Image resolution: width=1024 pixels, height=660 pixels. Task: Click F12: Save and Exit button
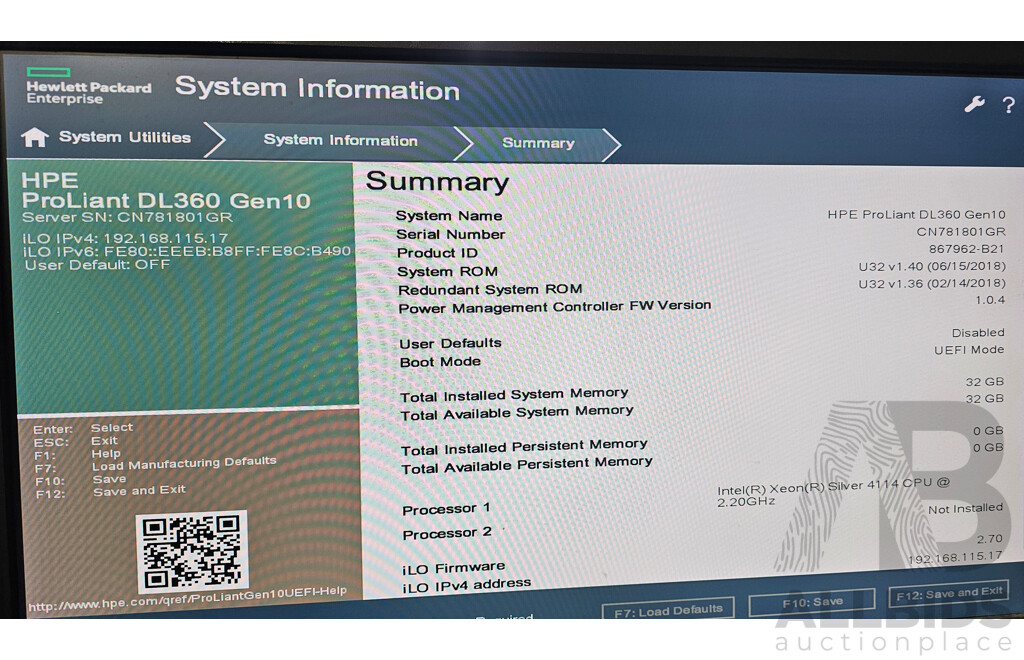pos(949,593)
